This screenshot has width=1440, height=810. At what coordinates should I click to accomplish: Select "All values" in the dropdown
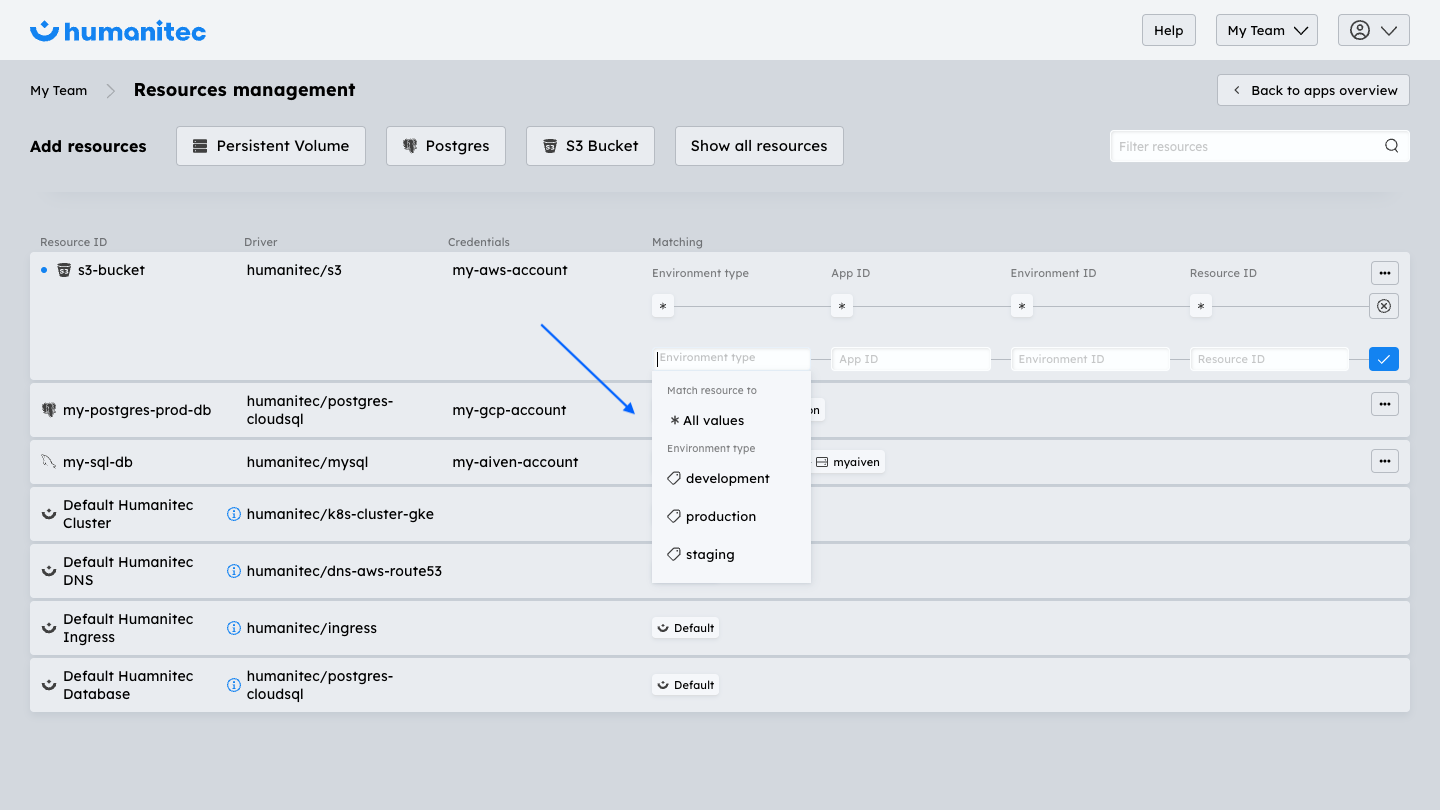pos(713,421)
